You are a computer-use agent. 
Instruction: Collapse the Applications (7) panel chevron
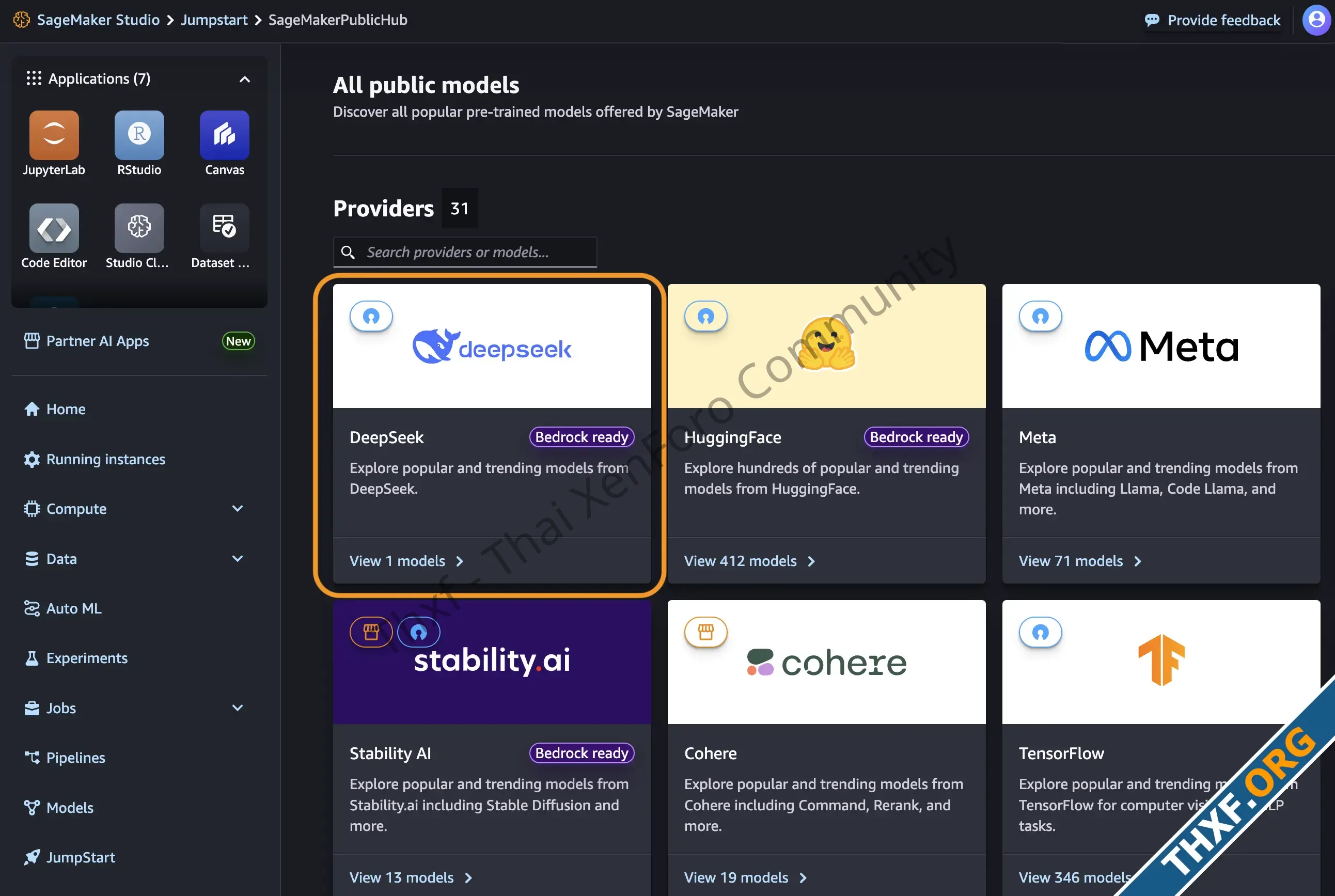click(245, 79)
